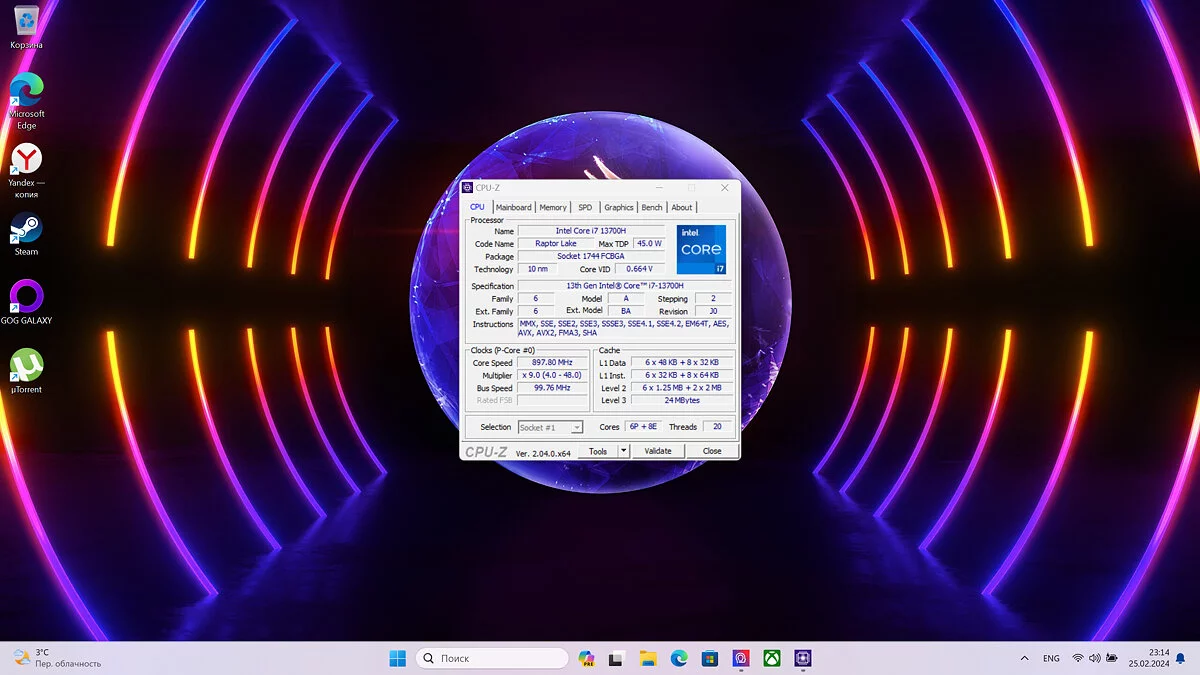Click the Validate button

tap(658, 451)
